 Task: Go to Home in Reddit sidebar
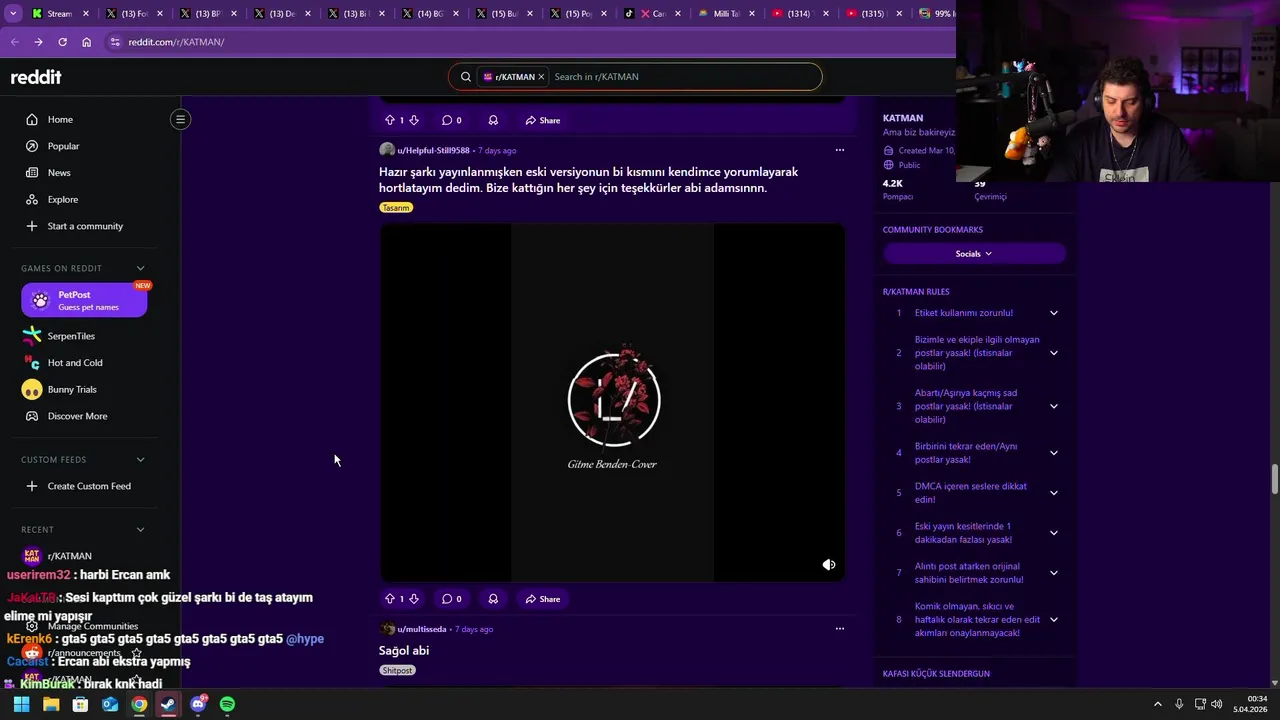(x=60, y=120)
